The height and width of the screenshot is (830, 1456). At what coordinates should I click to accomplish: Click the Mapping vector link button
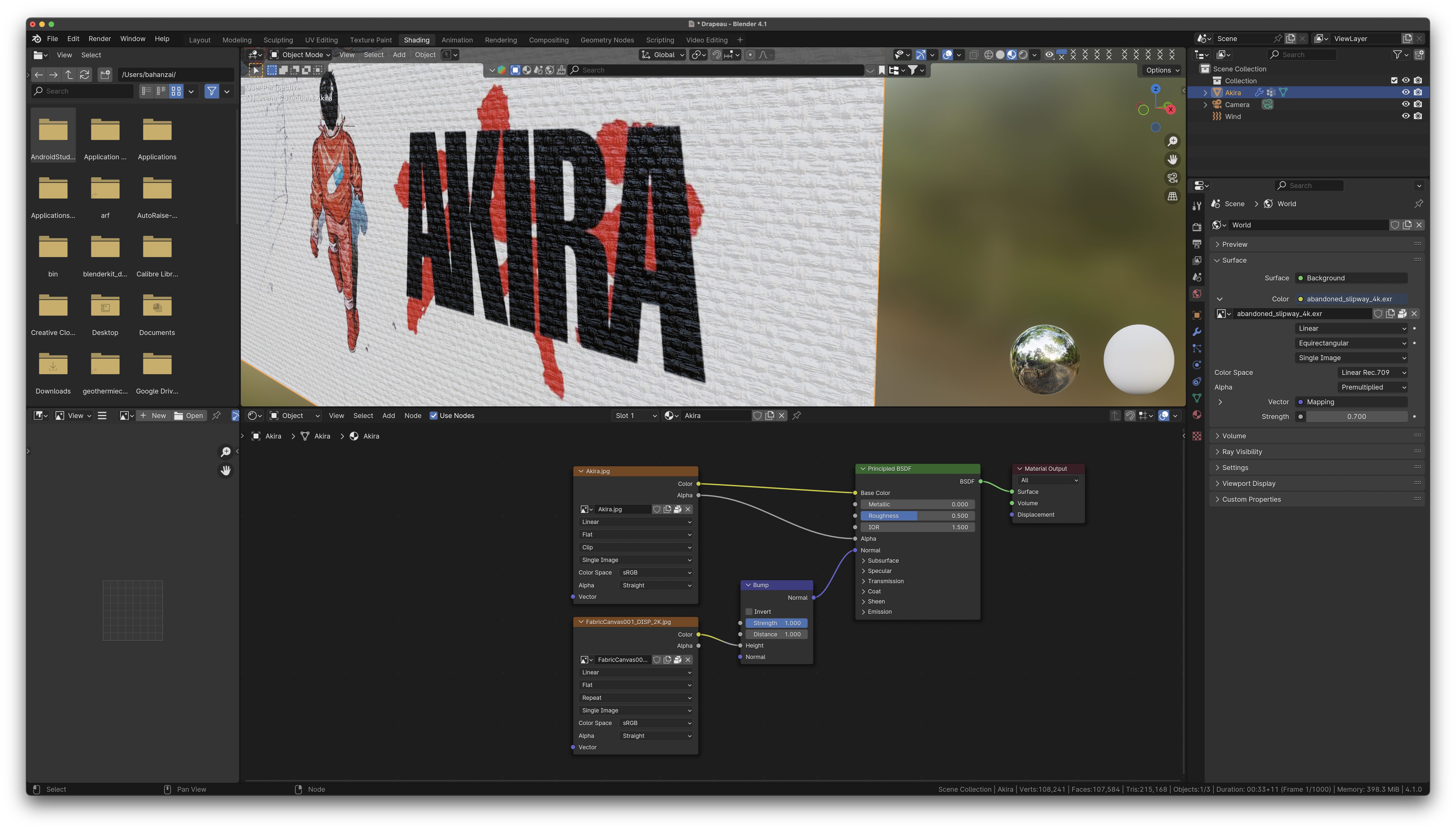(1351, 402)
